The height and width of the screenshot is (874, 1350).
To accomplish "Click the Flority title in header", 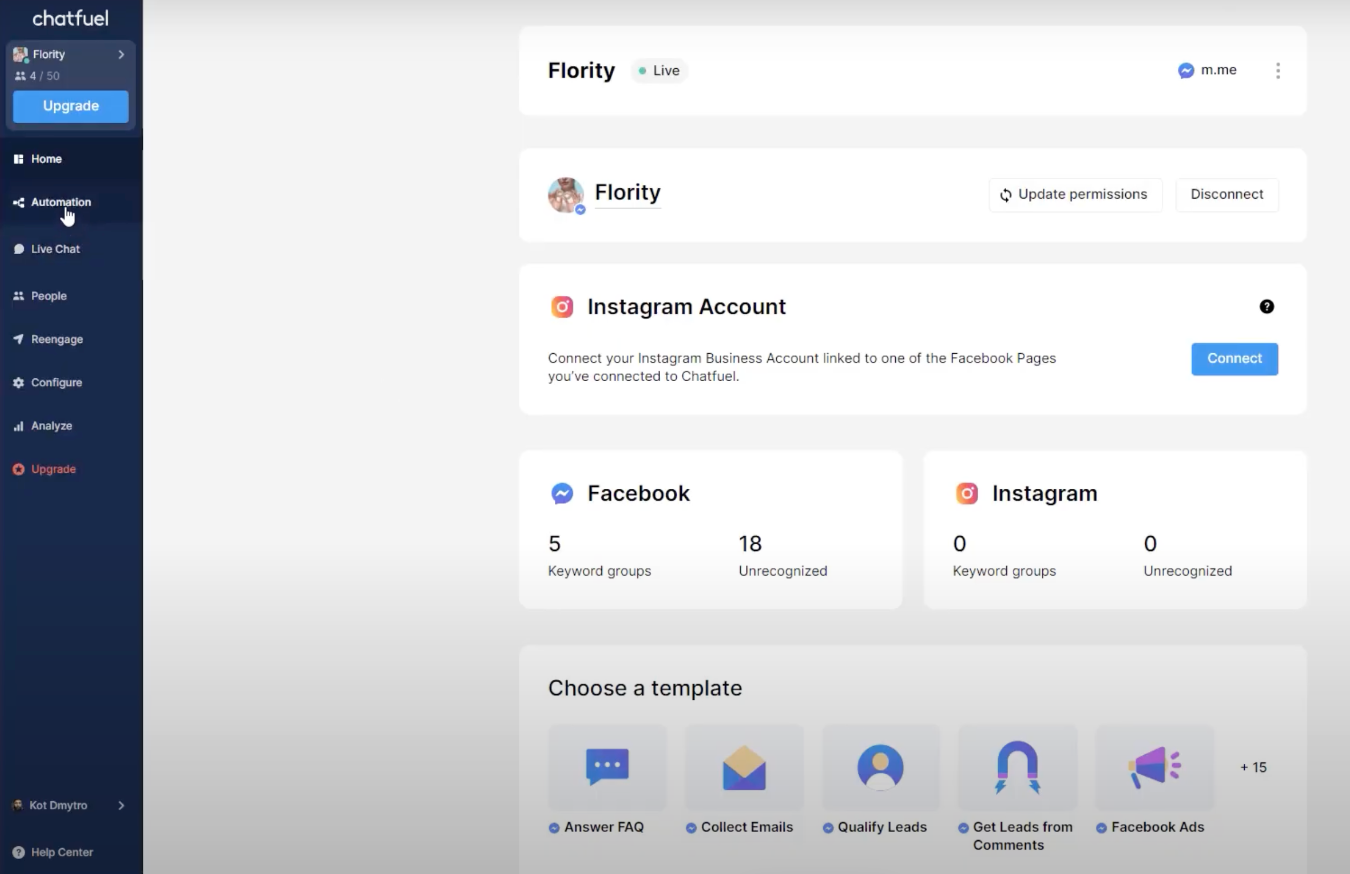I will click(581, 71).
